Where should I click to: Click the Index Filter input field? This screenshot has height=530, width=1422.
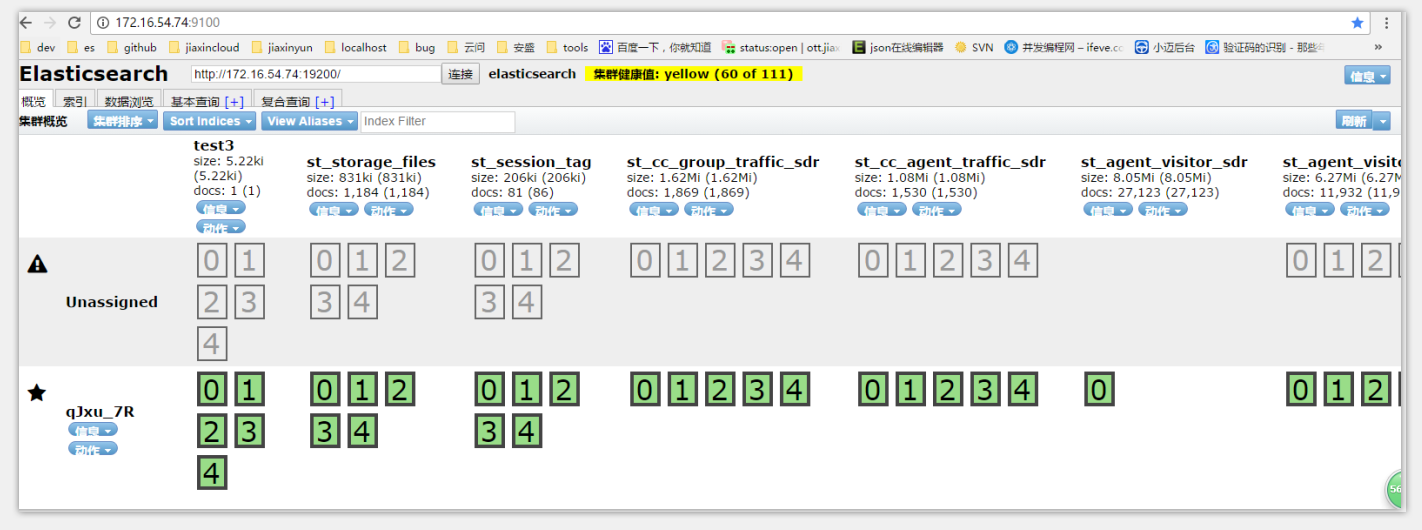coord(437,121)
